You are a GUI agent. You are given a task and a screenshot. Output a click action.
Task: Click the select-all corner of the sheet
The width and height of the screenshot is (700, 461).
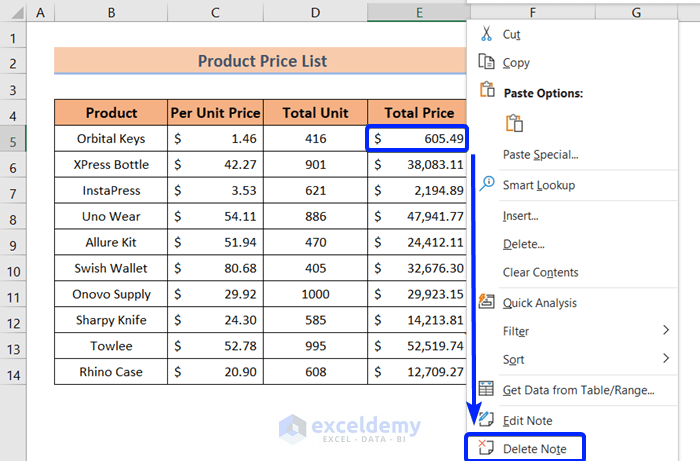(x=13, y=12)
